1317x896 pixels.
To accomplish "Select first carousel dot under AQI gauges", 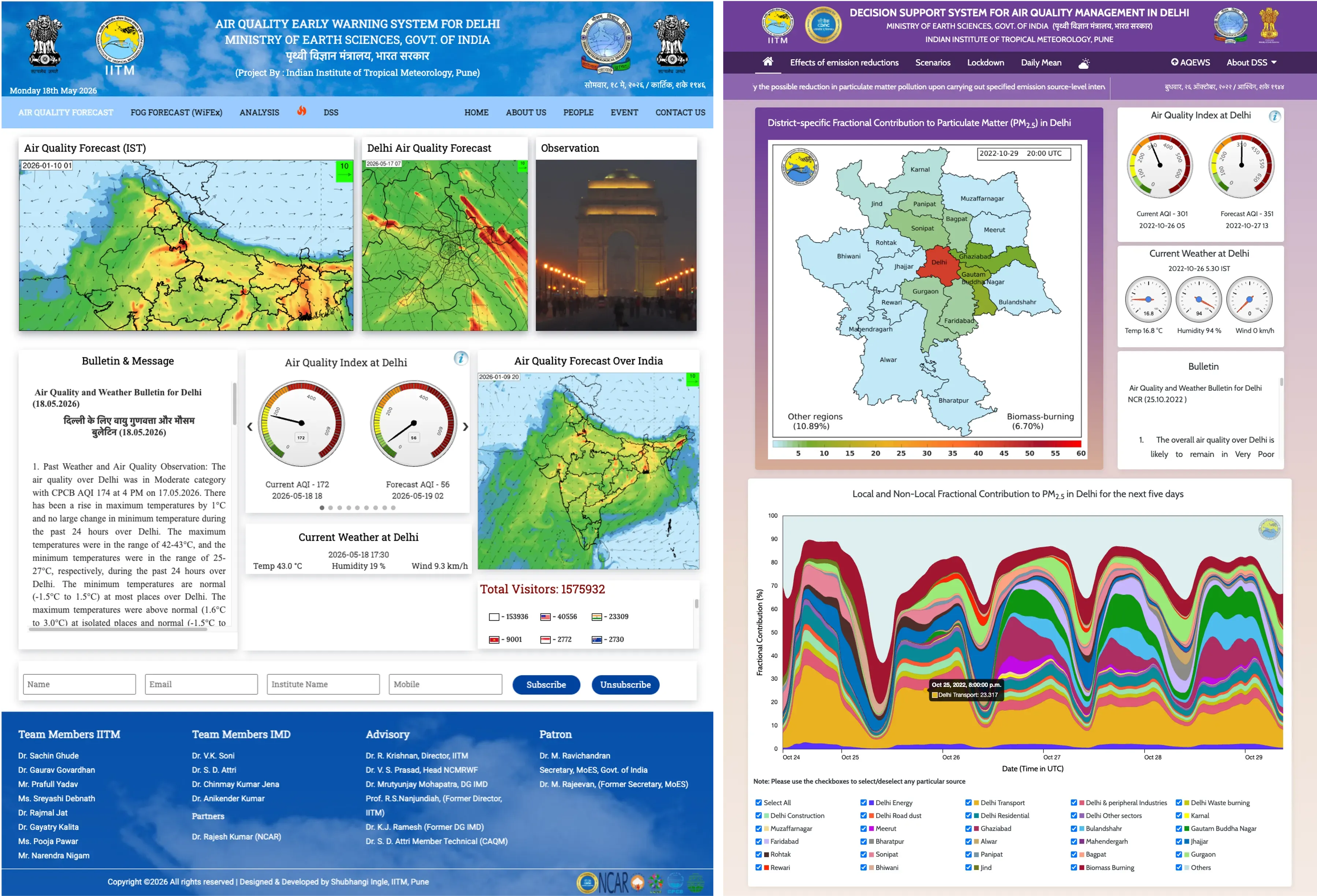I will coord(322,508).
